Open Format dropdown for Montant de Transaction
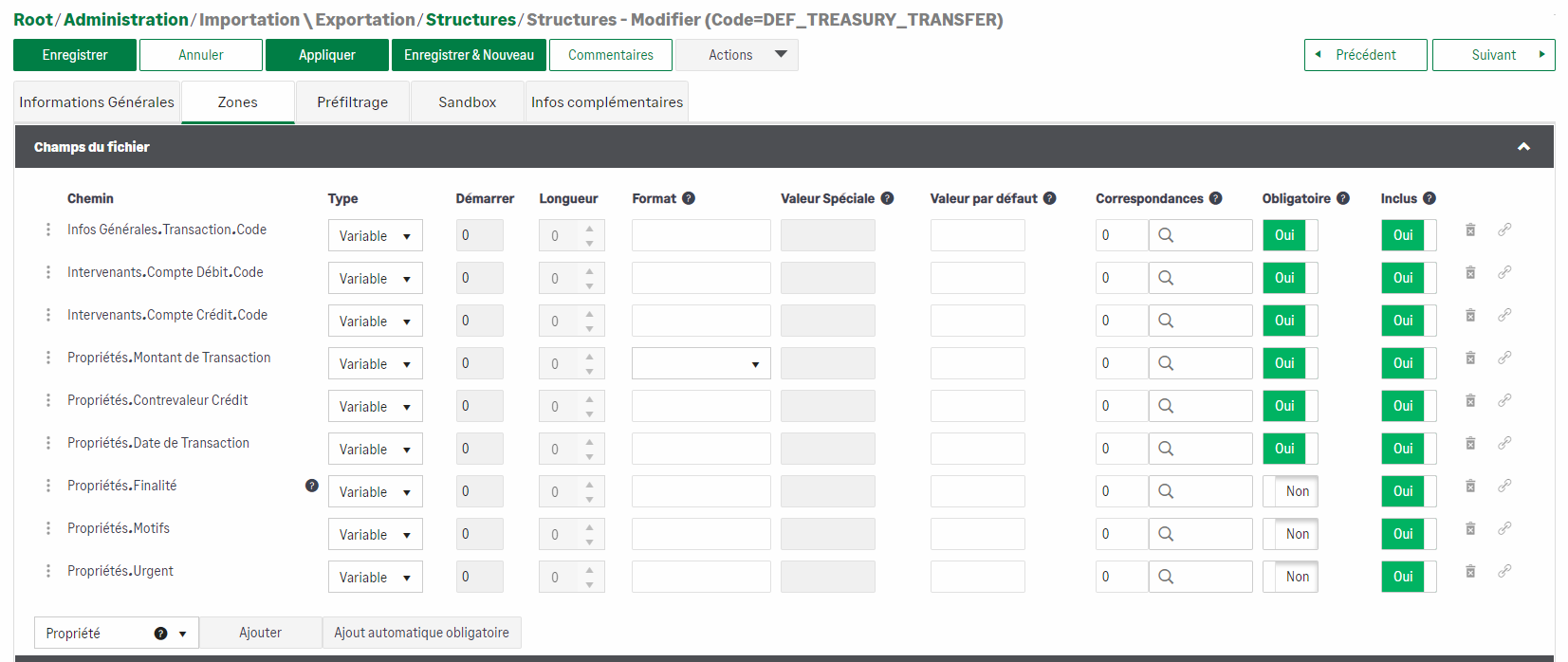This screenshot has height=662, width=1568. pos(701,364)
